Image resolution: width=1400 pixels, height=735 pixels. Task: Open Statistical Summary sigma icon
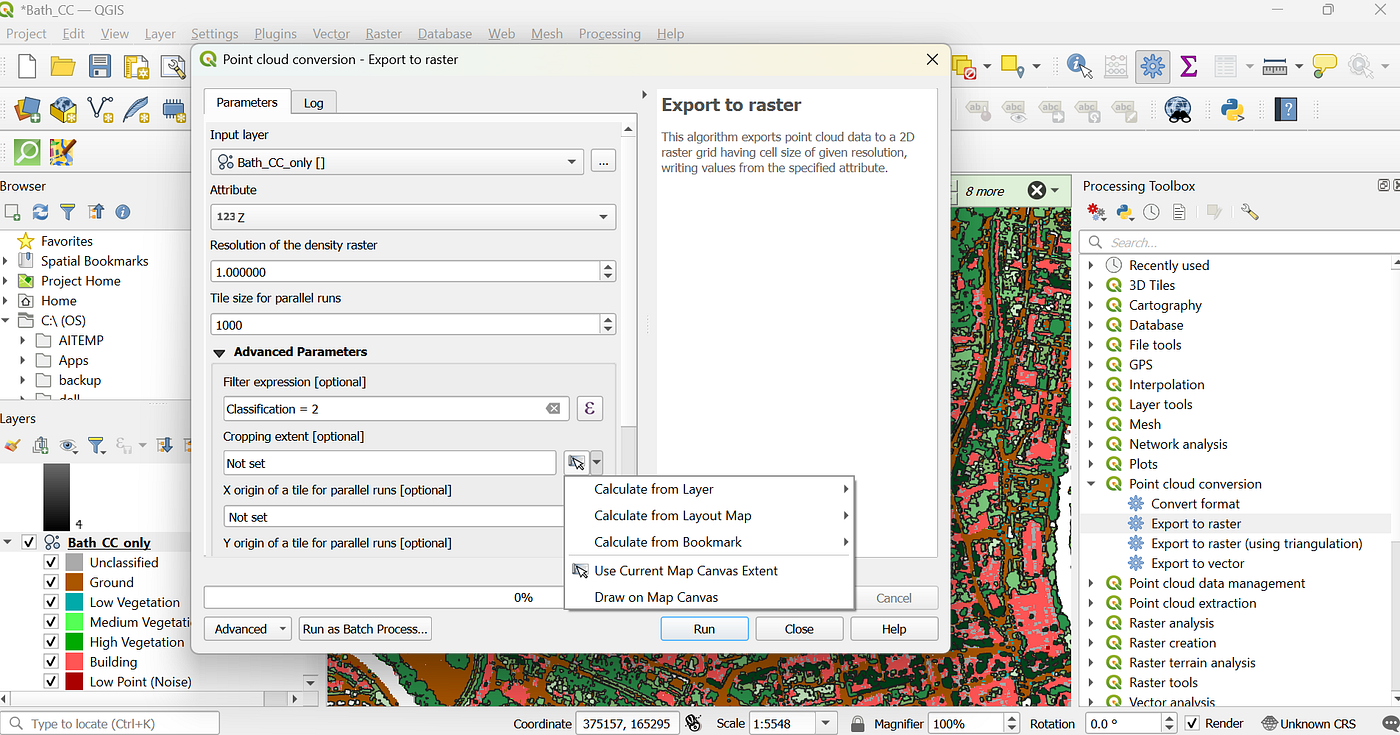[x=1189, y=66]
